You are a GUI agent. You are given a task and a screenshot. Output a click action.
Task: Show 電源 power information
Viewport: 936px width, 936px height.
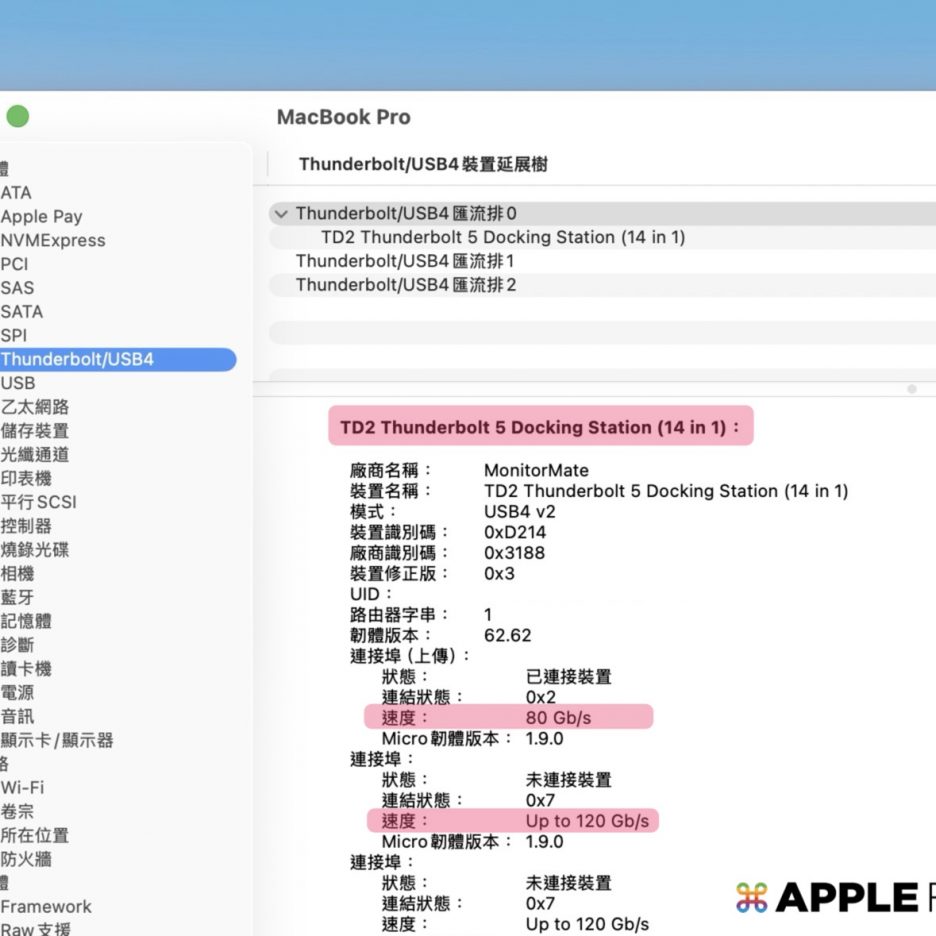[x=18, y=693]
